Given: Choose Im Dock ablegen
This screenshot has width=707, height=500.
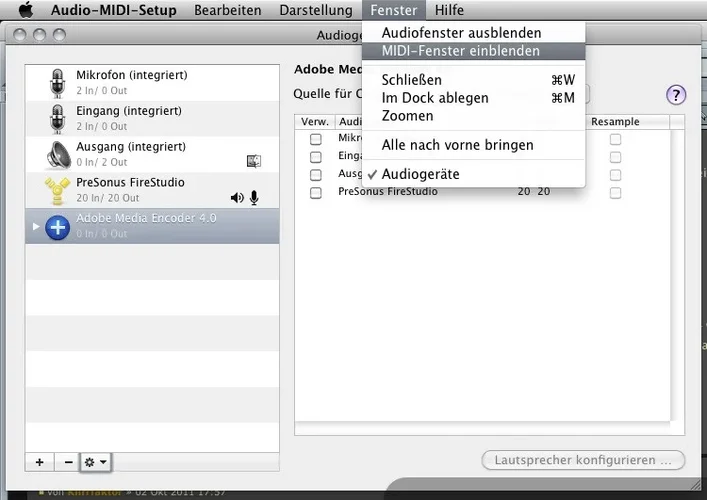Looking at the screenshot, I should point(473,98).
